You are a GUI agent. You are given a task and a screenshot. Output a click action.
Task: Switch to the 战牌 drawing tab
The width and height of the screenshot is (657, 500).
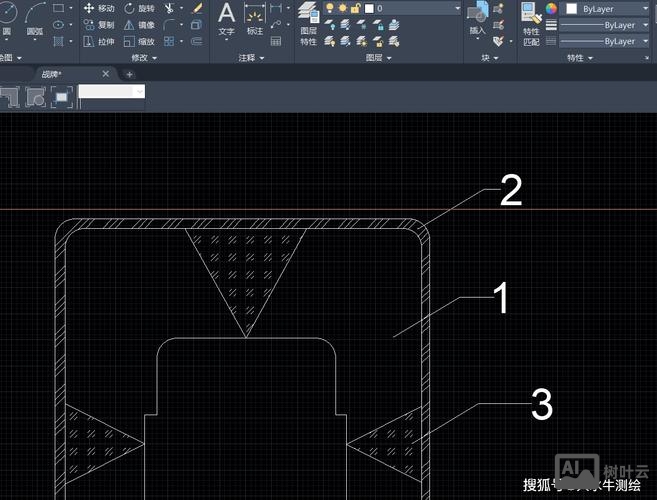pos(55,74)
